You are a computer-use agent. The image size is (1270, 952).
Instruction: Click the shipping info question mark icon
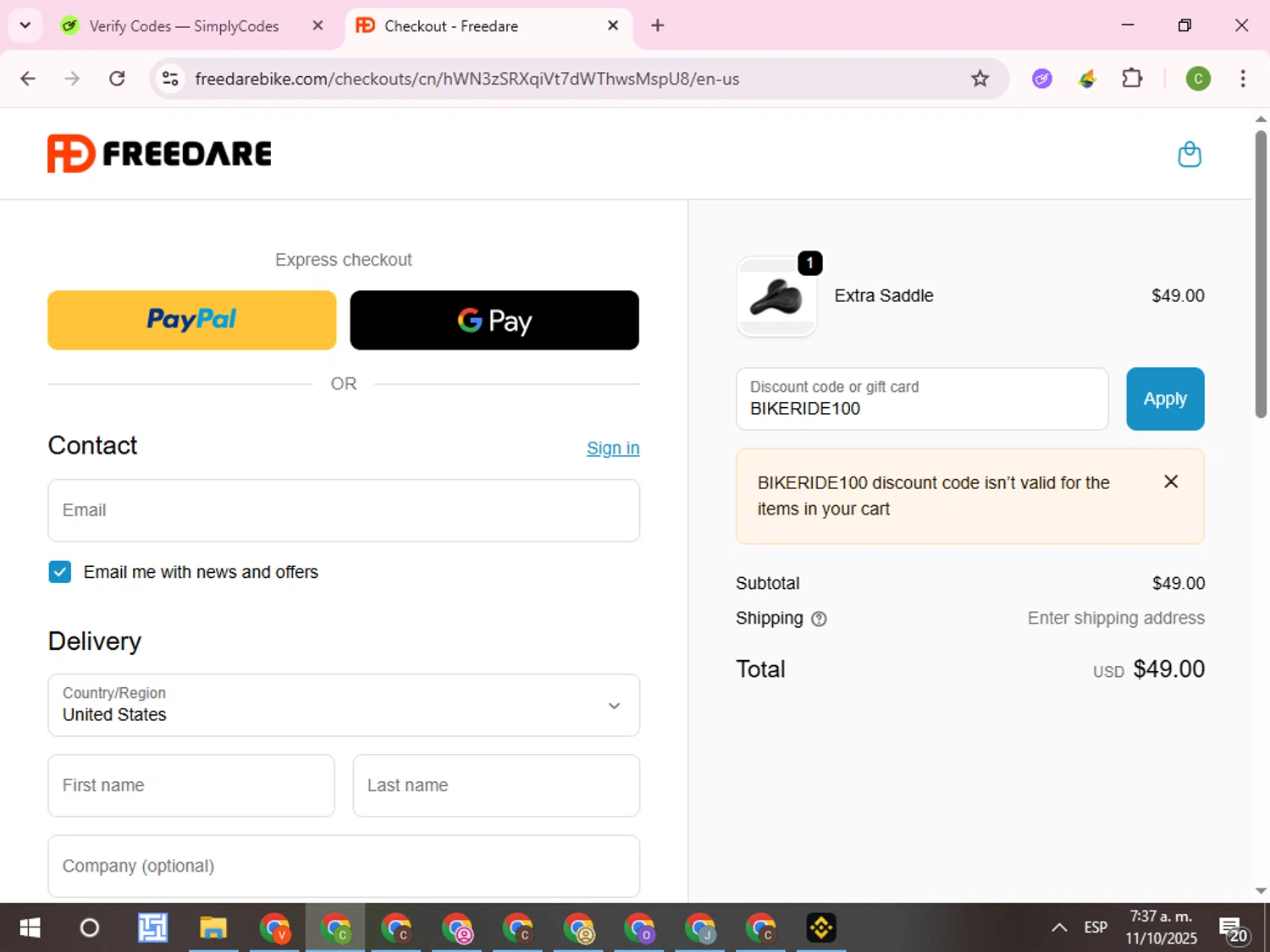tap(819, 619)
